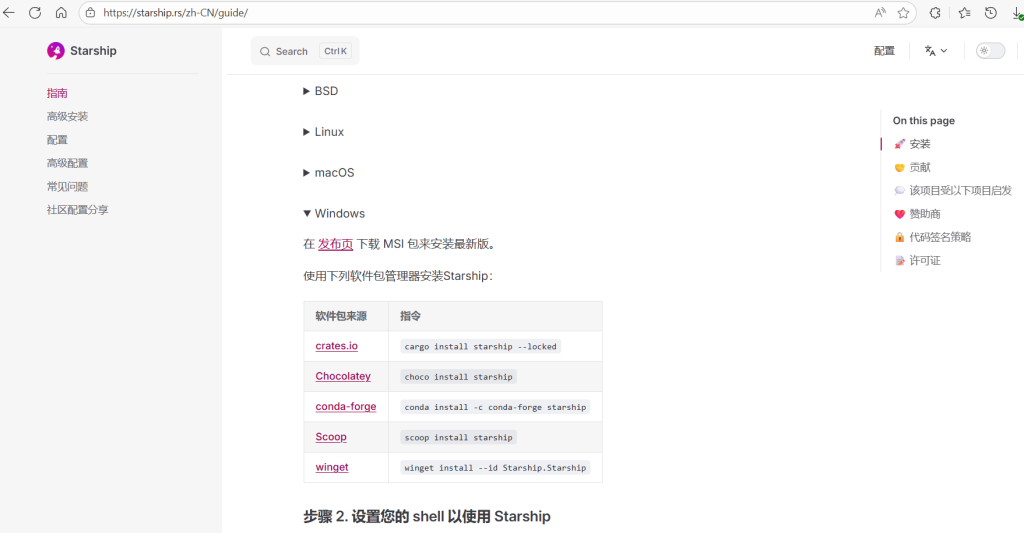This screenshot has height=533, width=1024.
Task: Open browser history clock icon
Action: [x=991, y=12]
